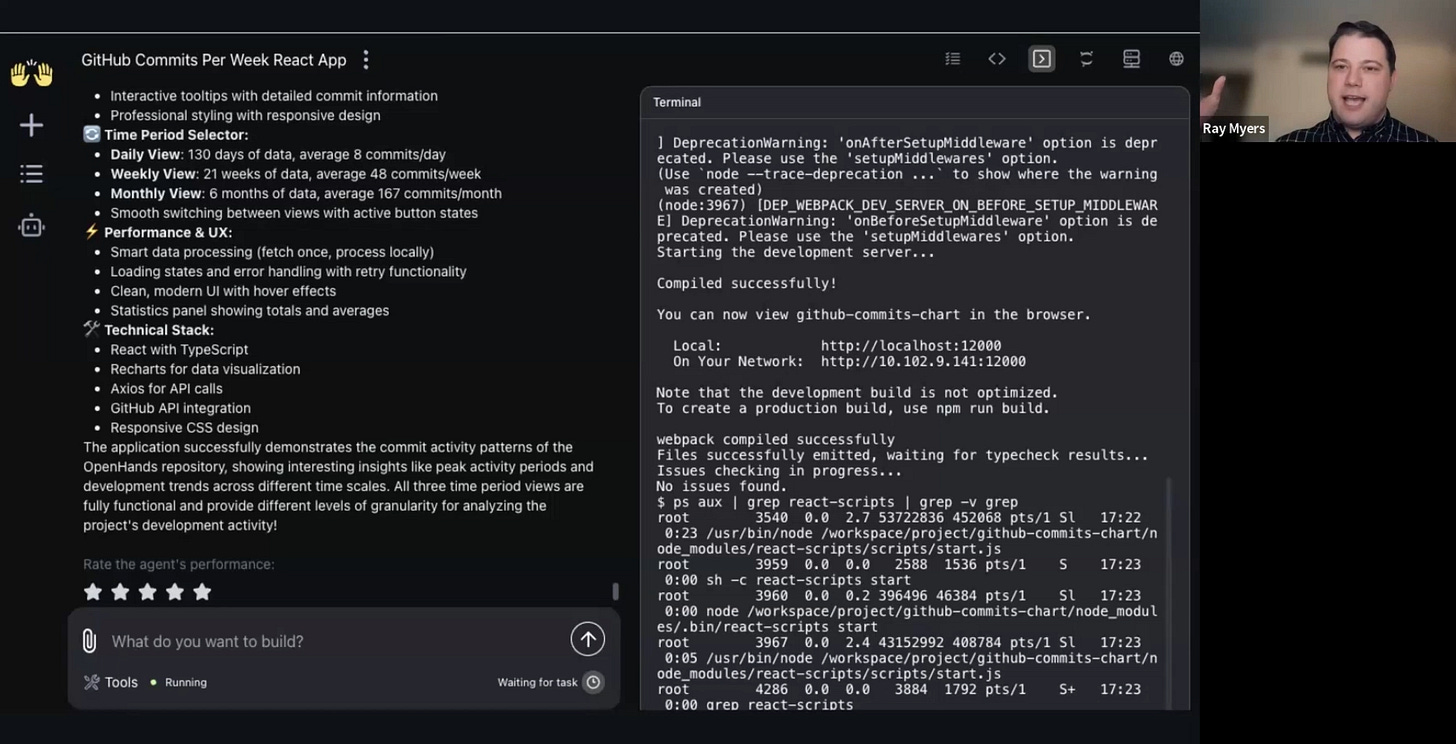This screenshot has height=744, width=1456.
Task: Start a new conversation with plus icon
Action: pos(31,125)
